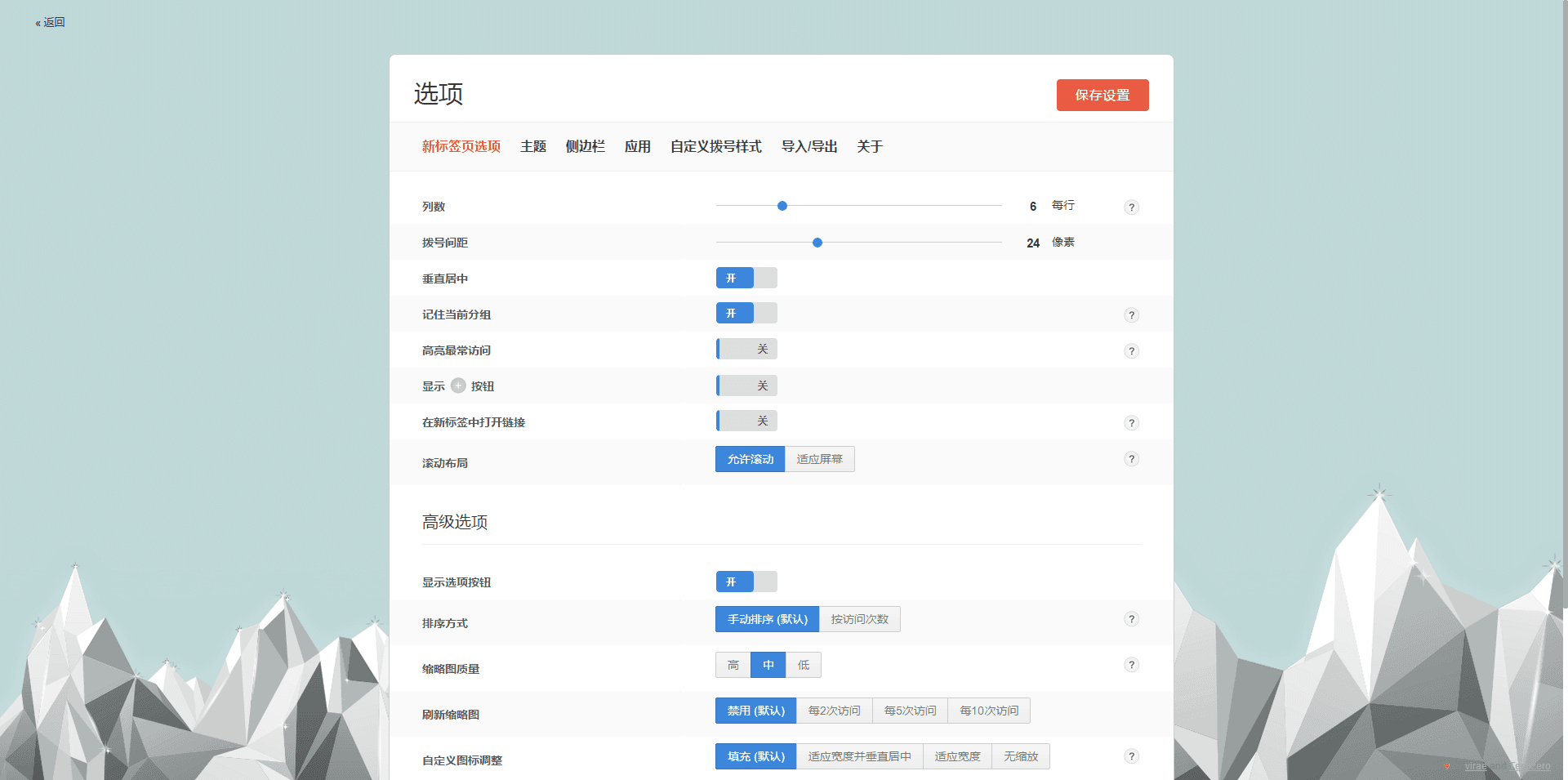Select 无缩放 icon adjustment
The image size is (1568, 780).
coord(1021,756)
